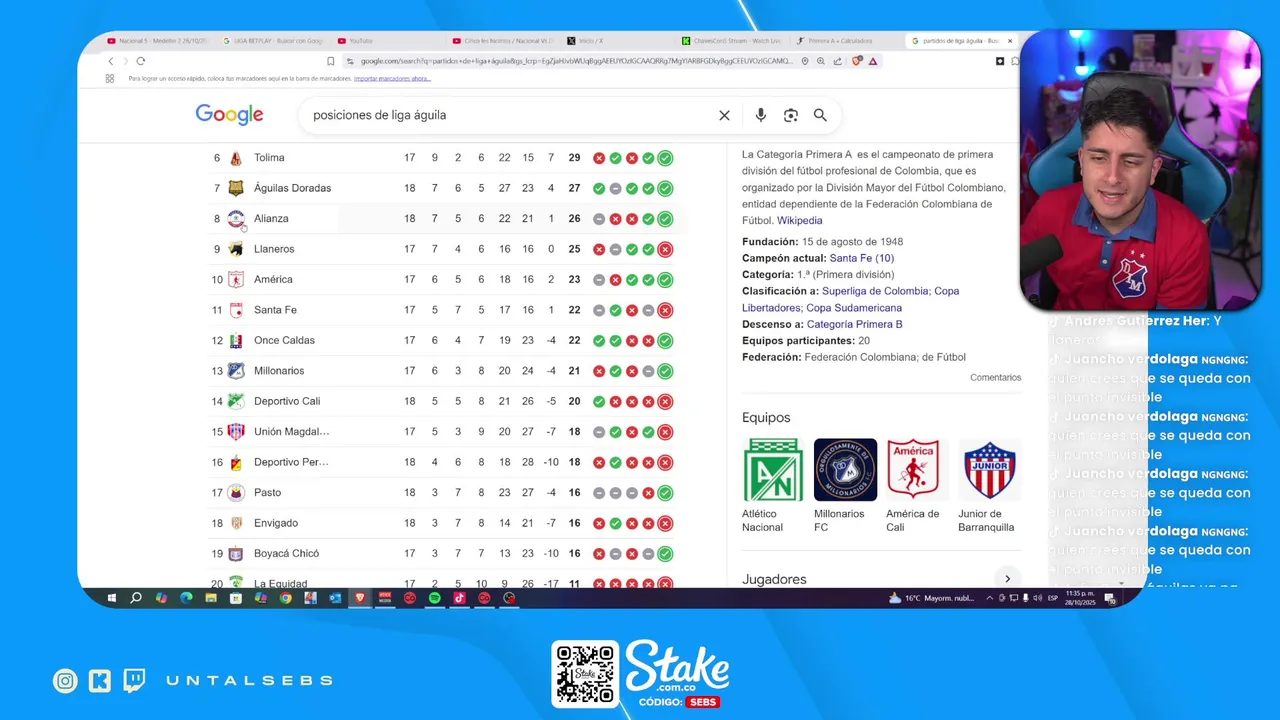The height and width of the screenshot is (720, 1280).
Task: Open the apps grid in bookmarks bar
Action: coord(110,78)
